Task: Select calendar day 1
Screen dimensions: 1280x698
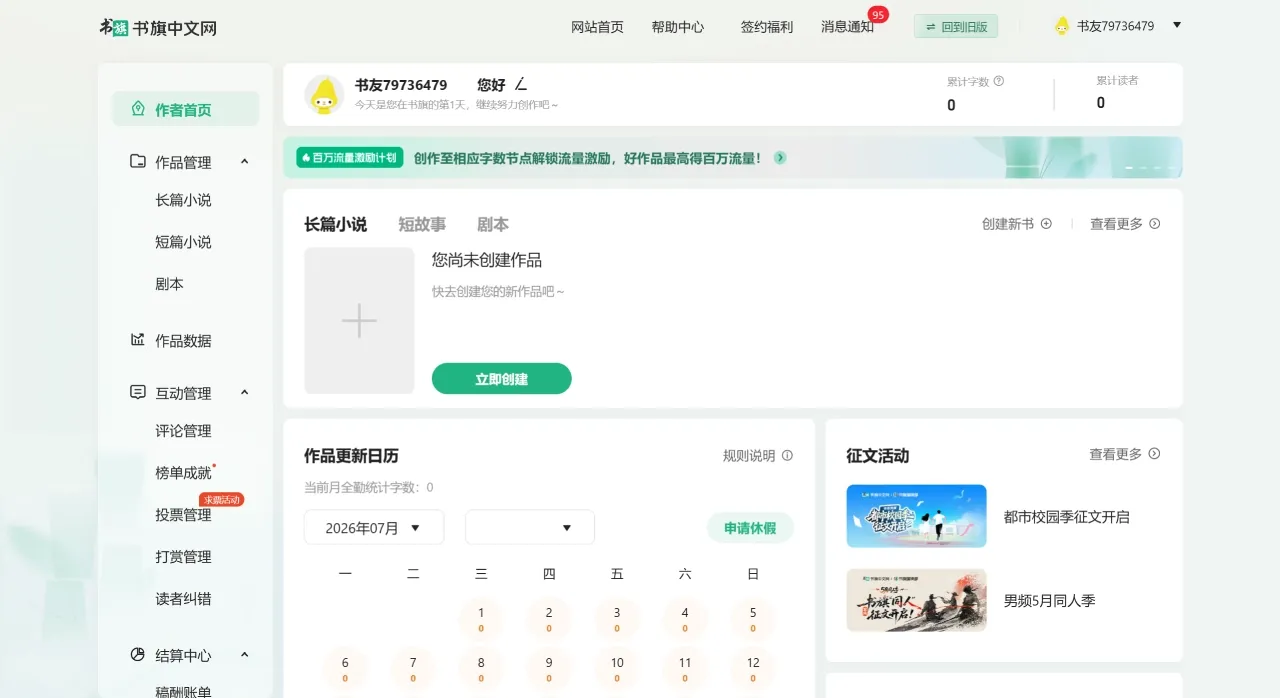Action: [481, 619]
